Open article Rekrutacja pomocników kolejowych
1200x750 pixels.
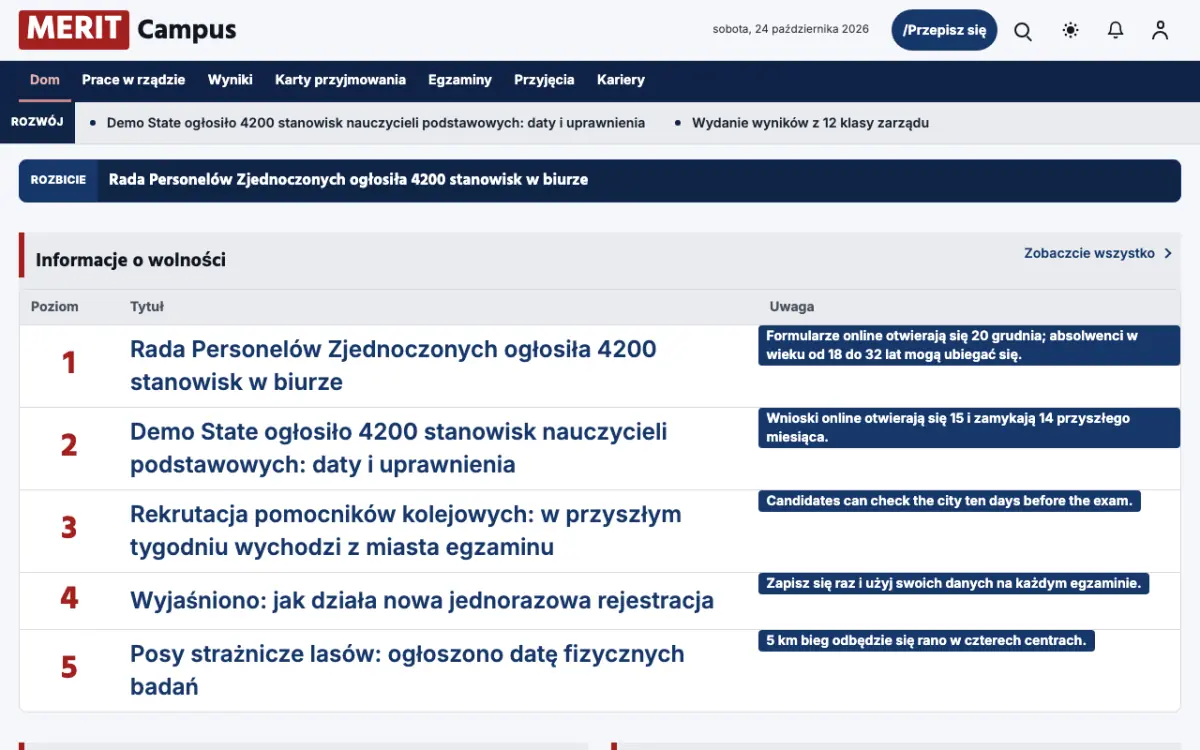[405, 531]
